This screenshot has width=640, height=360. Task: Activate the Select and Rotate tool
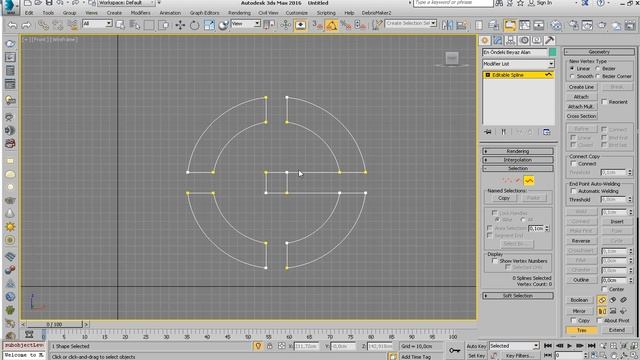[194, 25]
